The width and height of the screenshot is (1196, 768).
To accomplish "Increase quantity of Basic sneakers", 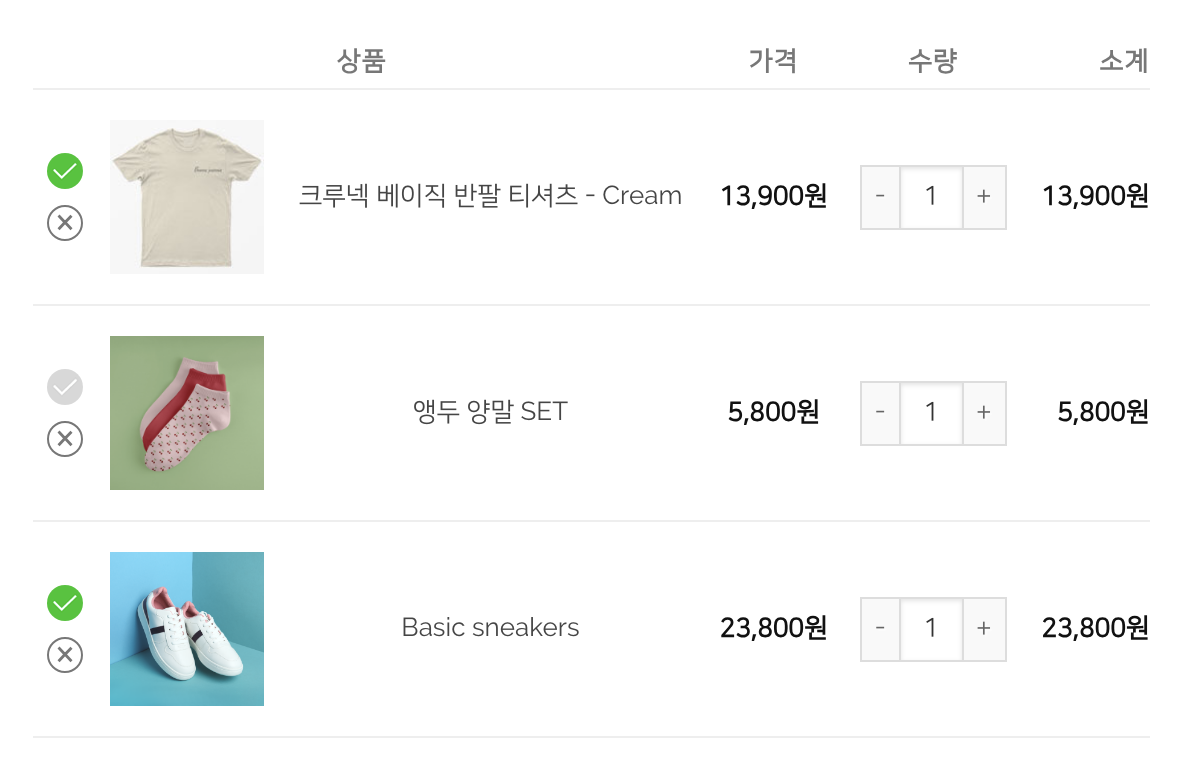I will [984, 629].
